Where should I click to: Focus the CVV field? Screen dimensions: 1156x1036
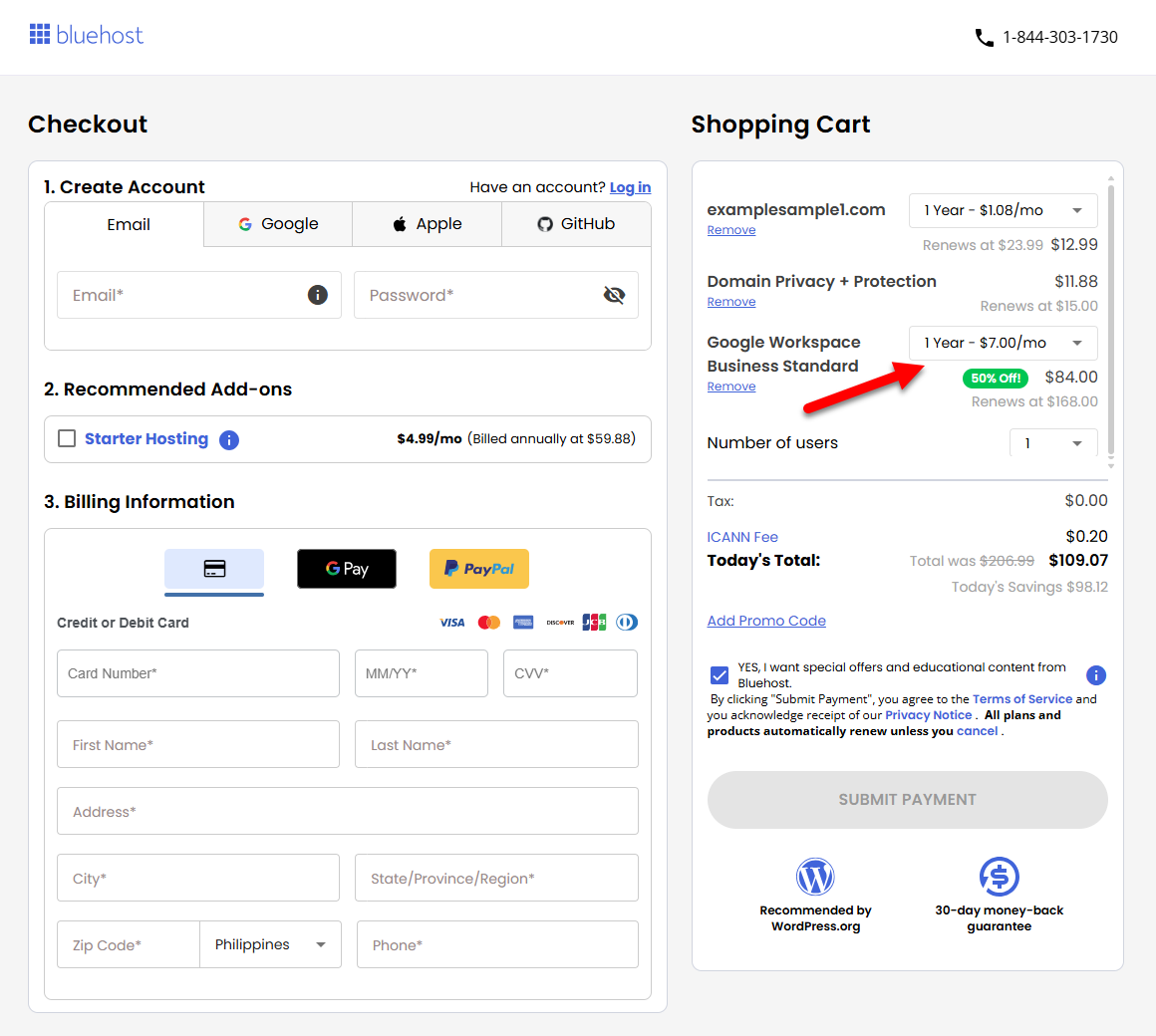coord(571,673)
